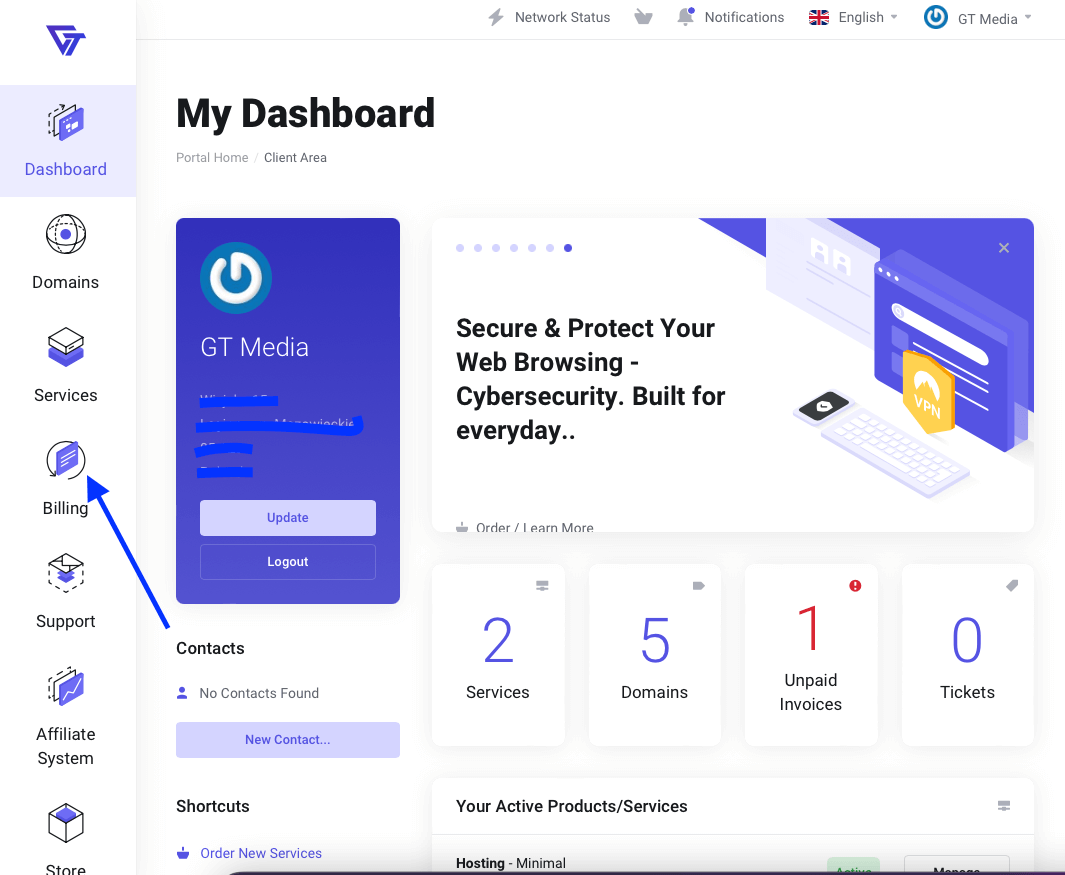Viewport: 1065px width, 875px height.
Task: Show the third promo banner slide
Action: (x=496, y=248)
